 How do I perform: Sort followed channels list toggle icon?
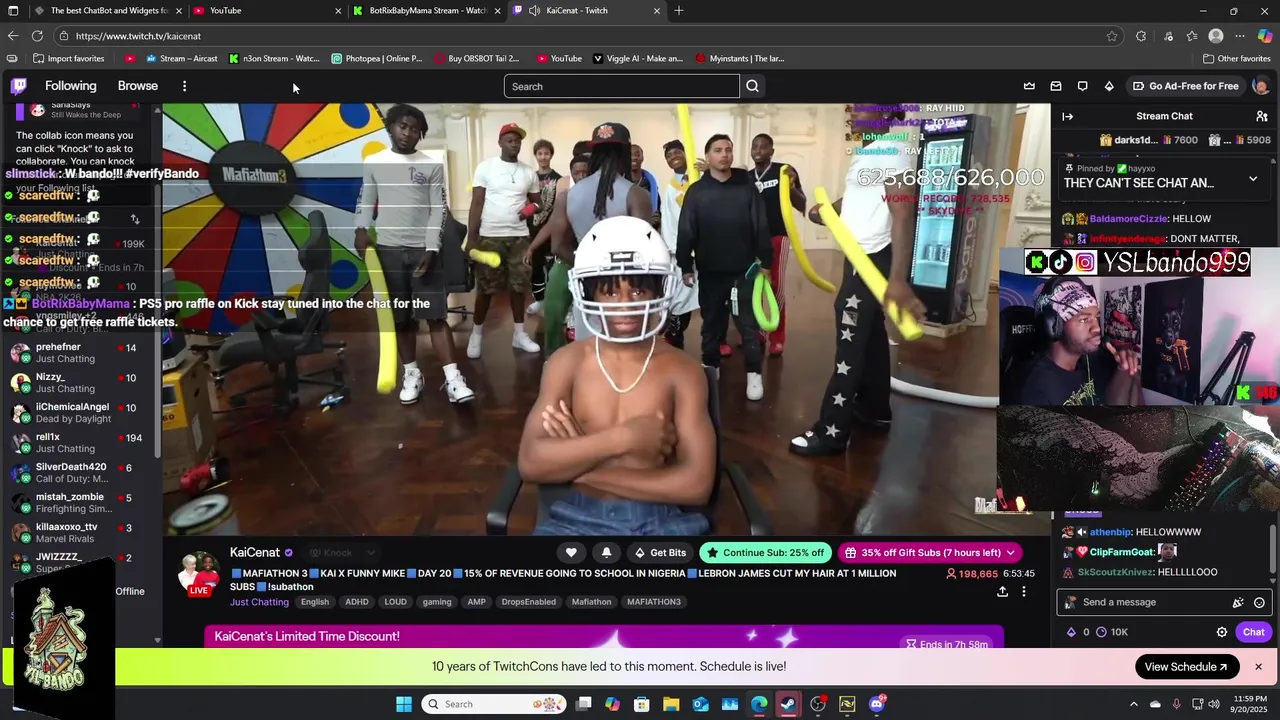tap(135, 219)
